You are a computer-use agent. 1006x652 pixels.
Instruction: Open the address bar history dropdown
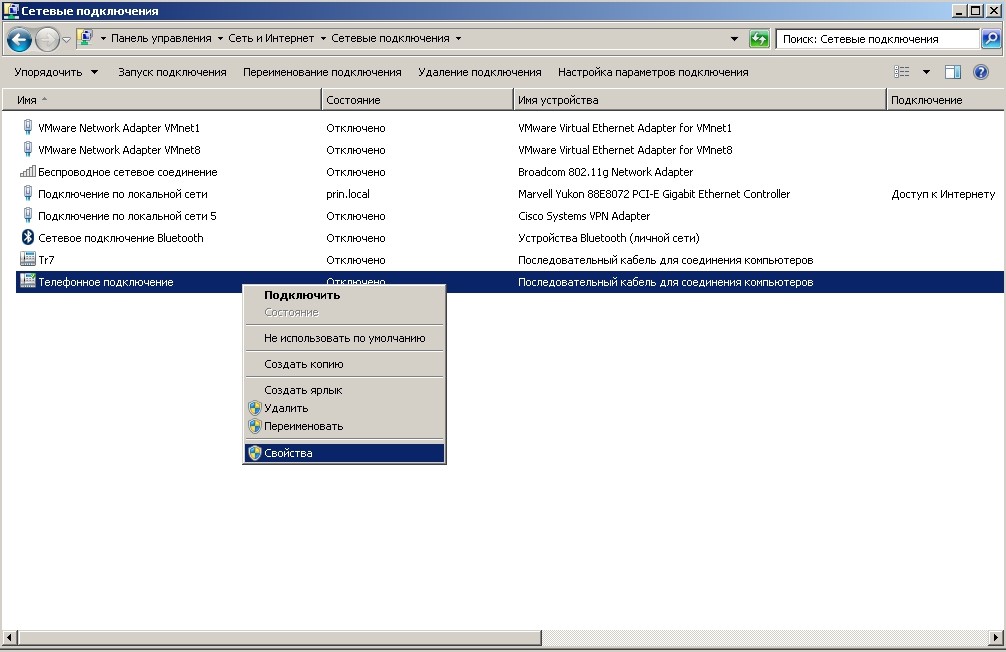tap(734, 39)
